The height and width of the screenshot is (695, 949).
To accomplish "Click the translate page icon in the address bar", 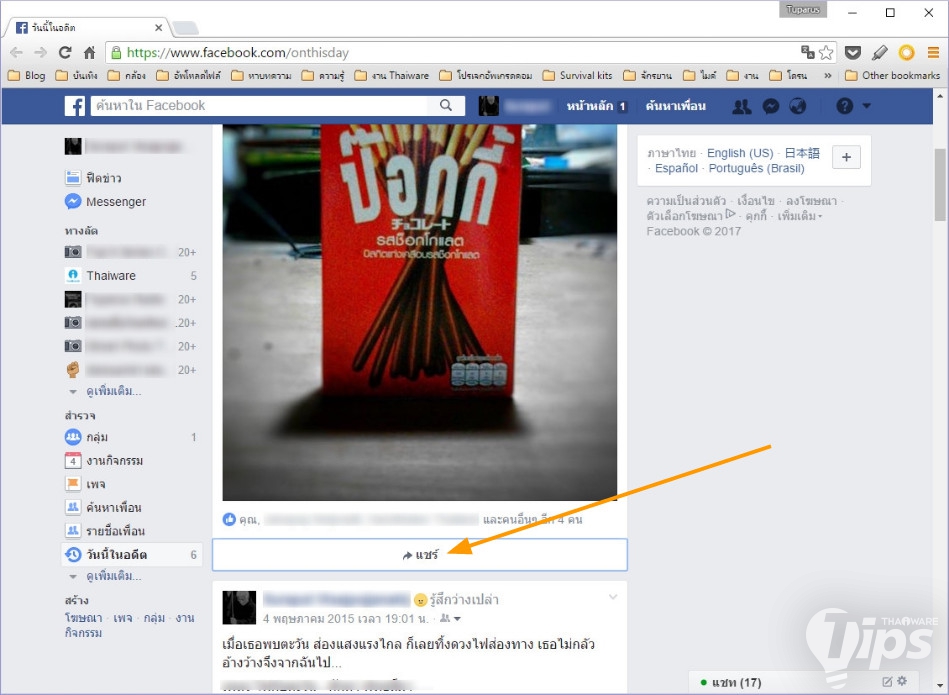I will [x=807, y=52].
